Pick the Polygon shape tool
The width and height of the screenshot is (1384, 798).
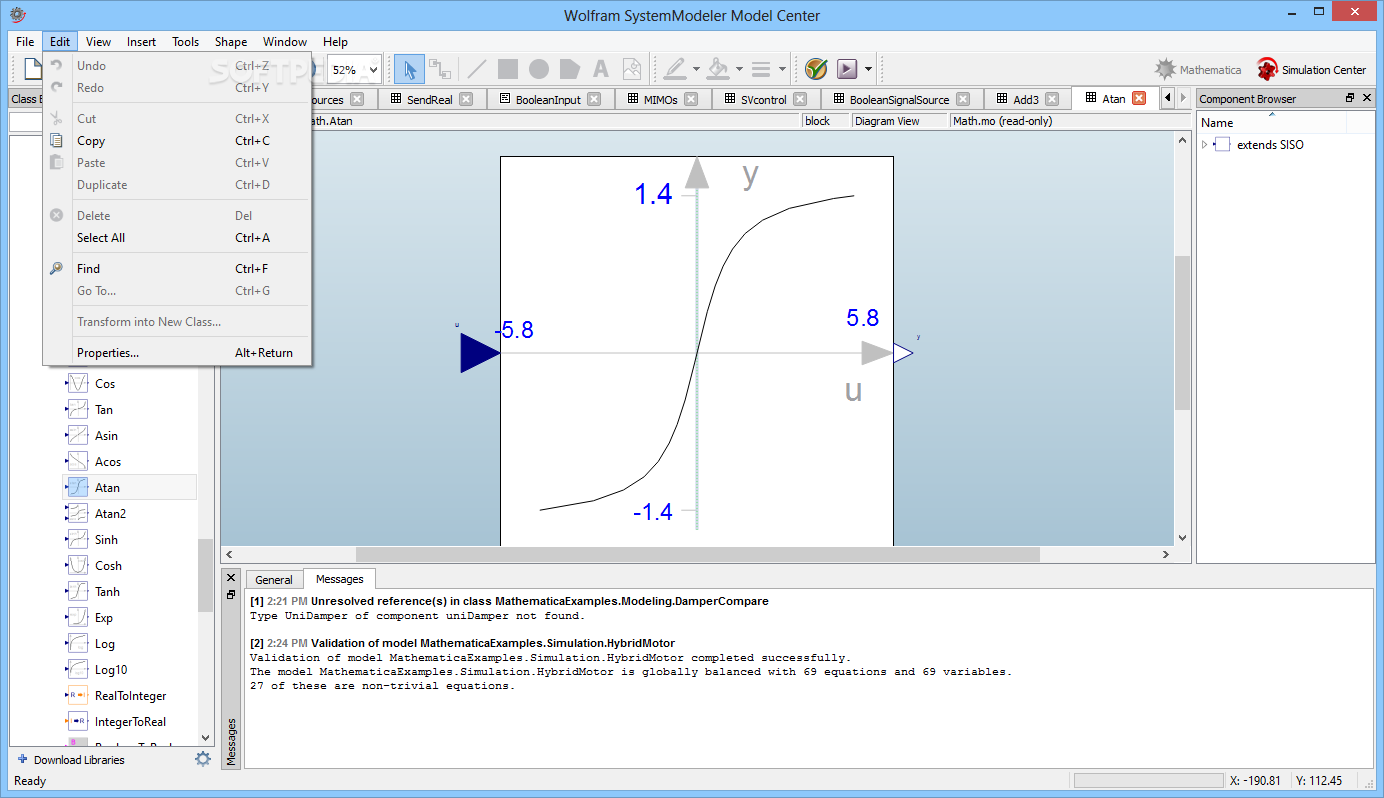(570, 69)
